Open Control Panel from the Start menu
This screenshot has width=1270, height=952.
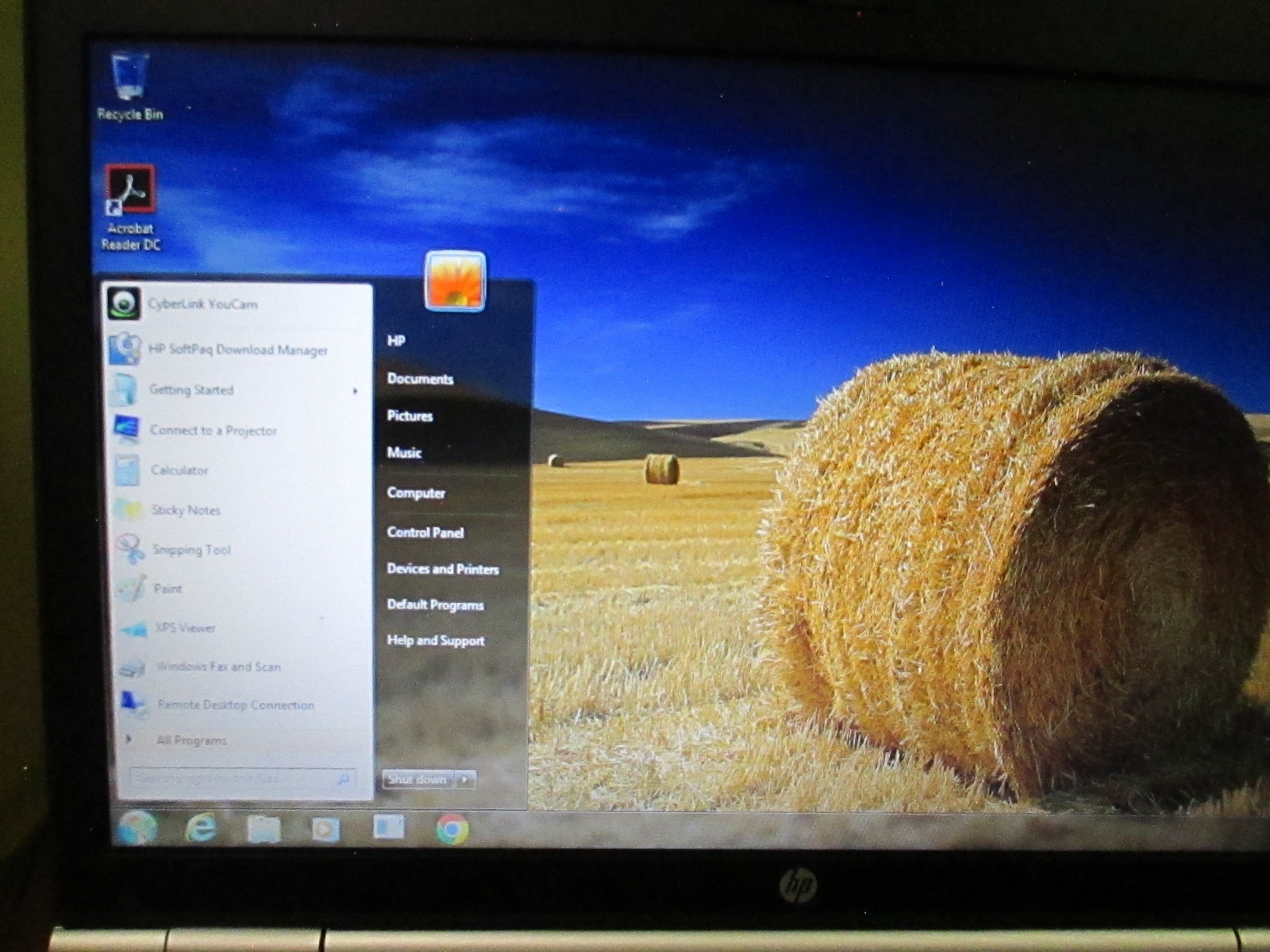(x=425, y=532)
